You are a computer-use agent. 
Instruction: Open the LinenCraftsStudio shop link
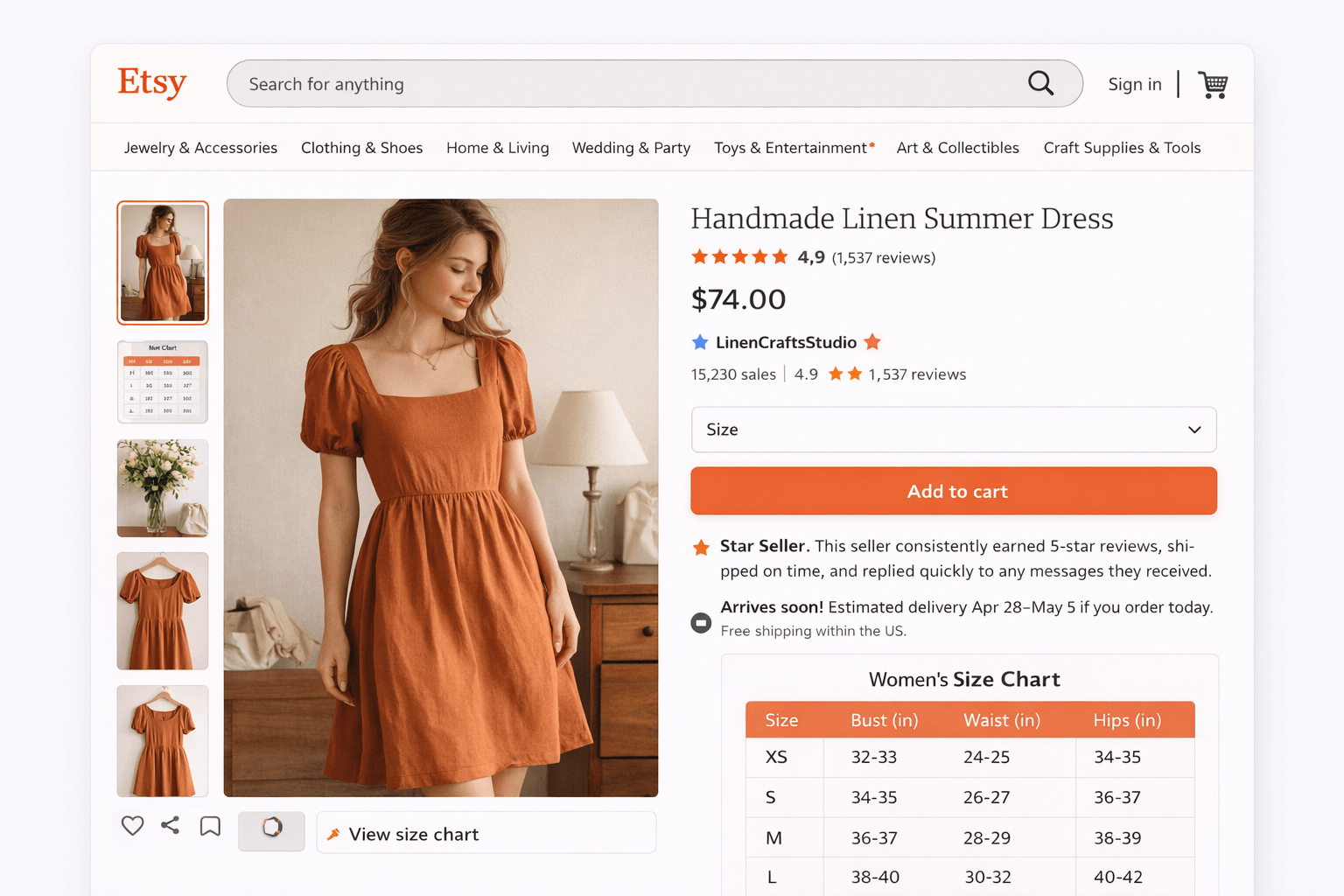point(786,342)
